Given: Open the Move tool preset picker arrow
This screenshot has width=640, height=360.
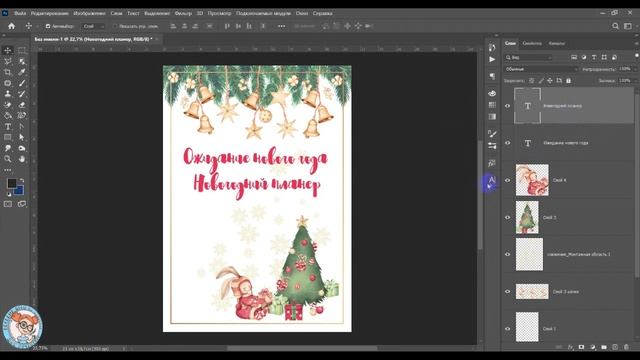Looking at the screenshot, I should 37,26.
